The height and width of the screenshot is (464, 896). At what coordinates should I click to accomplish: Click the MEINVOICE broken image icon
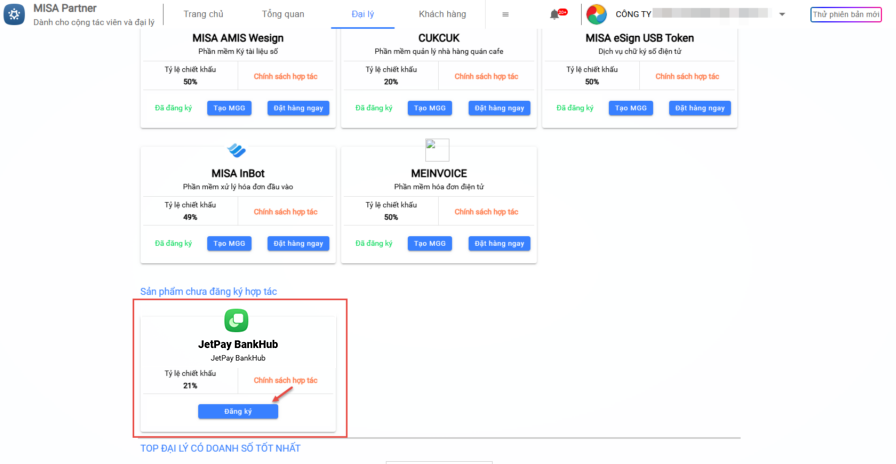pos(437,150)
